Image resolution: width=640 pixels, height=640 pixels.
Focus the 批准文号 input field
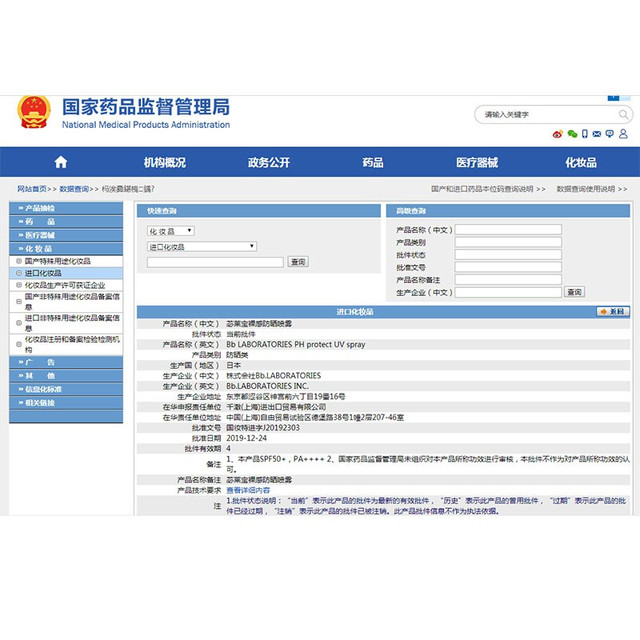click(x=508, y=267)
